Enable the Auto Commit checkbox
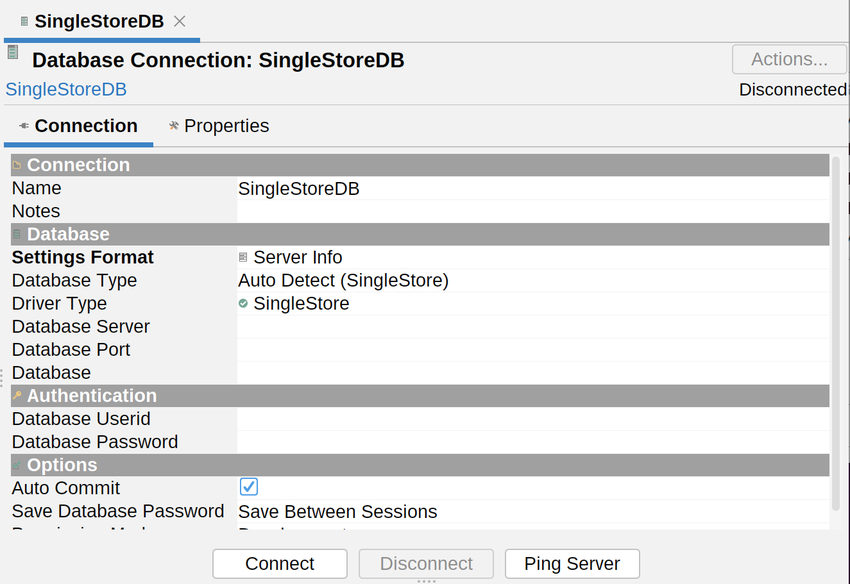This screenshot has width=850, height=584. (247, 487)
